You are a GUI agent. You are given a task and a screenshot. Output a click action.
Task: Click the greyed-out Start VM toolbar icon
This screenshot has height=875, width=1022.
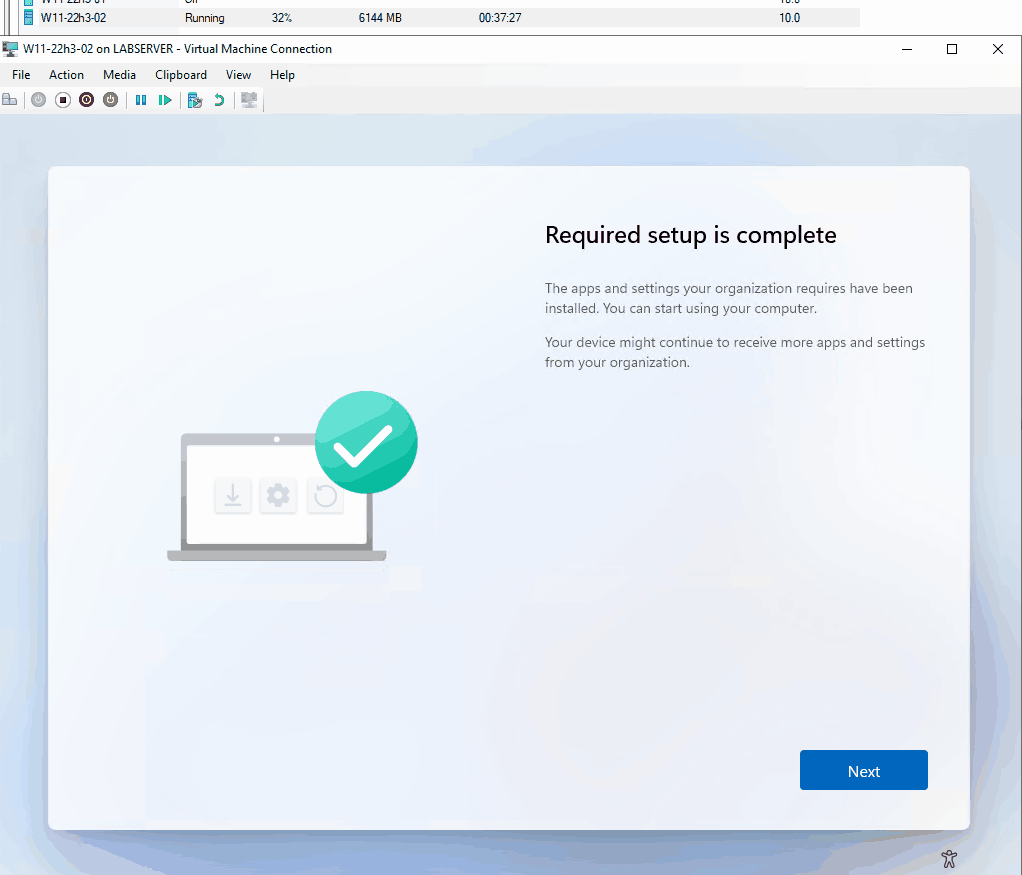[39, 100]
